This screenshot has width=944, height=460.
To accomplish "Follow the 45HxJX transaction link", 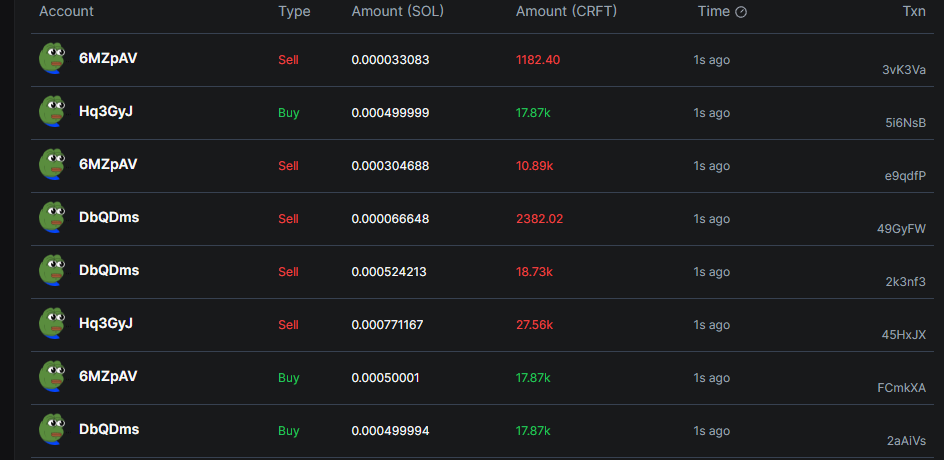I will [904, 335].
